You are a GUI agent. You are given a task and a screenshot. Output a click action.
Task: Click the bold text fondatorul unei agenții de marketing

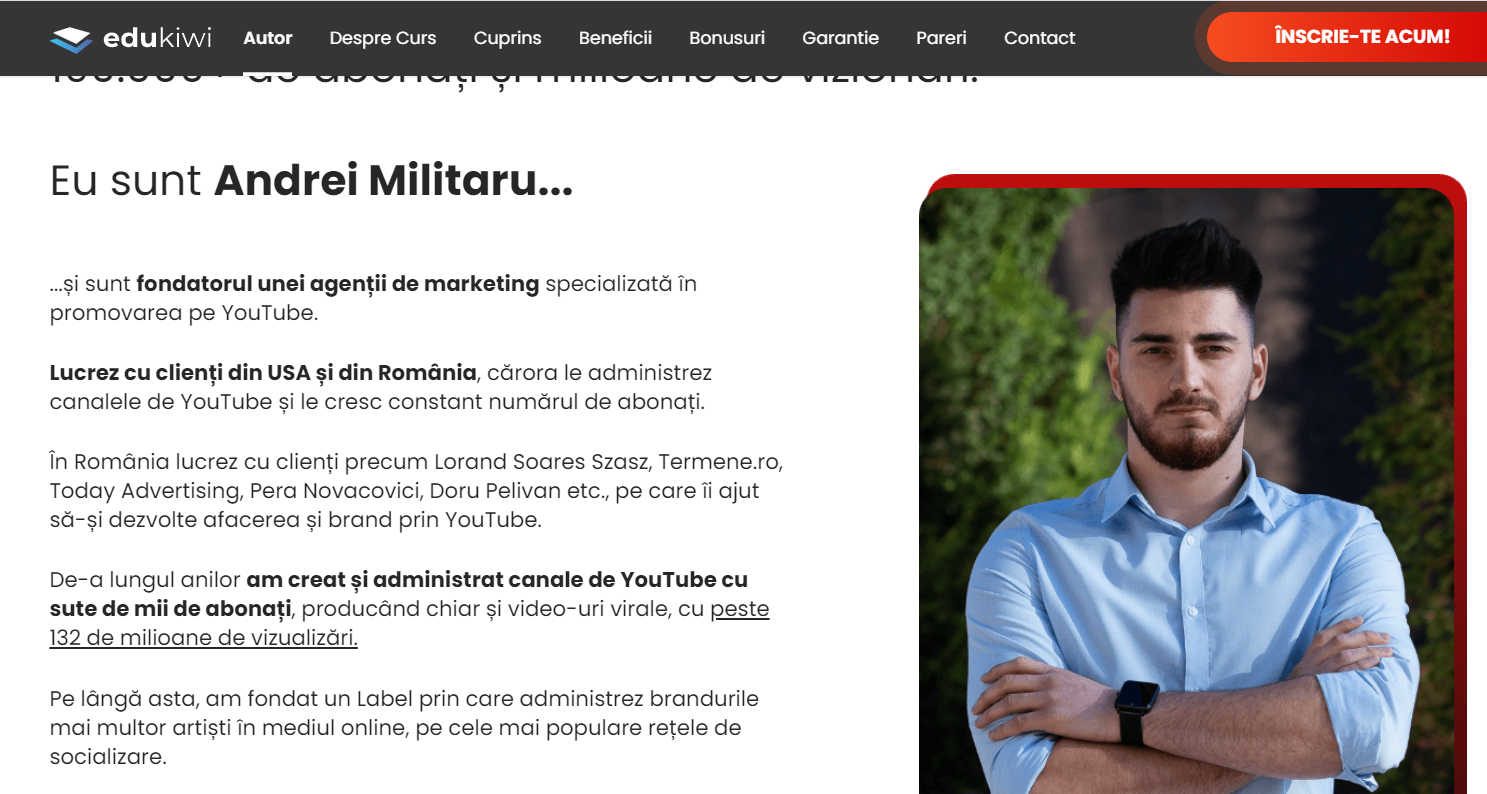click(x=337, y=284)
